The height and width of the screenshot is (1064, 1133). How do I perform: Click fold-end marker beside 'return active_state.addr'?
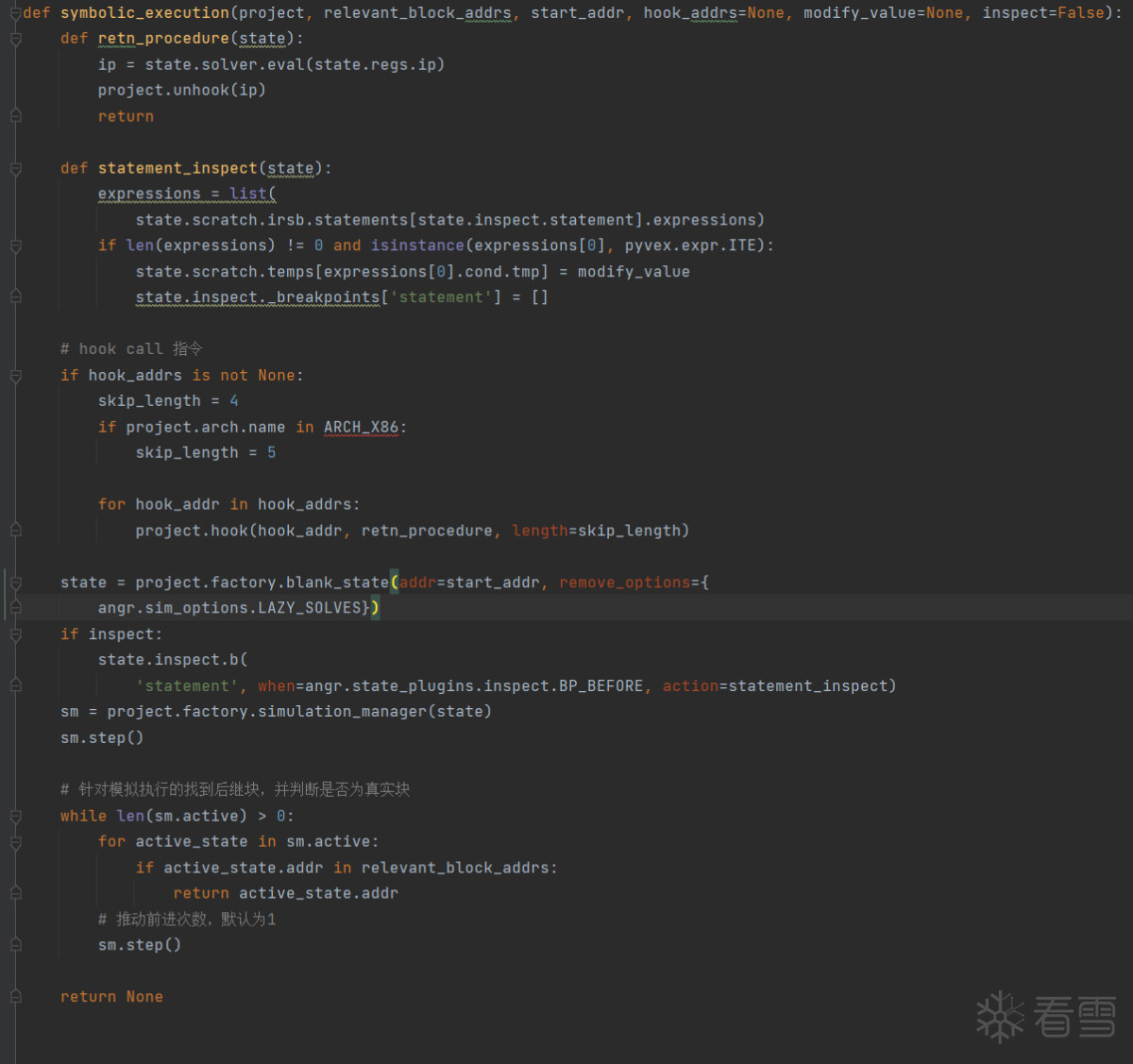point(16,894)
